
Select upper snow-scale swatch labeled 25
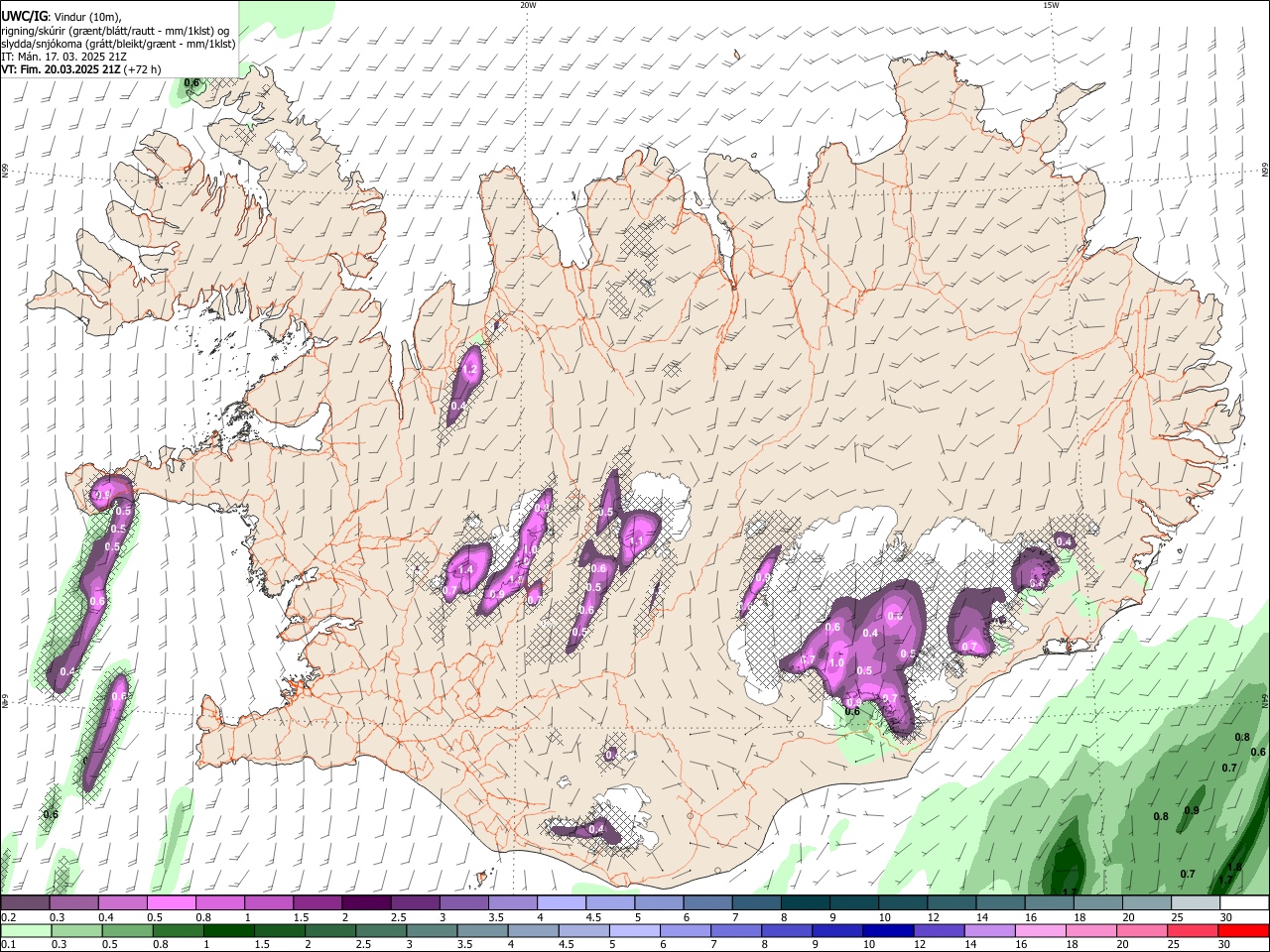[x=1197, y=903]
